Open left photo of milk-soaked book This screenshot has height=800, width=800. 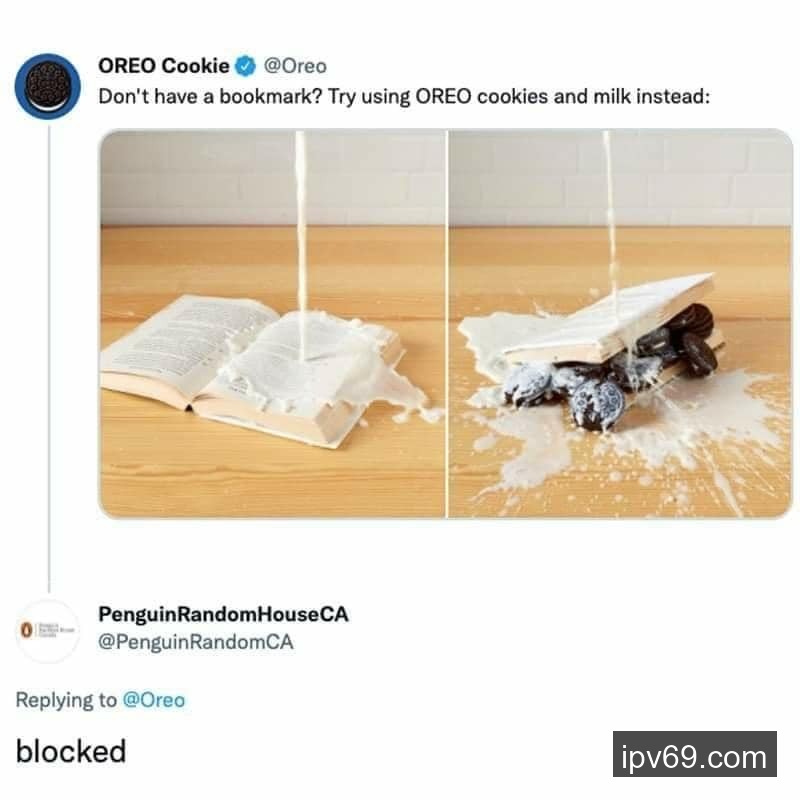[x=273, y=324]
